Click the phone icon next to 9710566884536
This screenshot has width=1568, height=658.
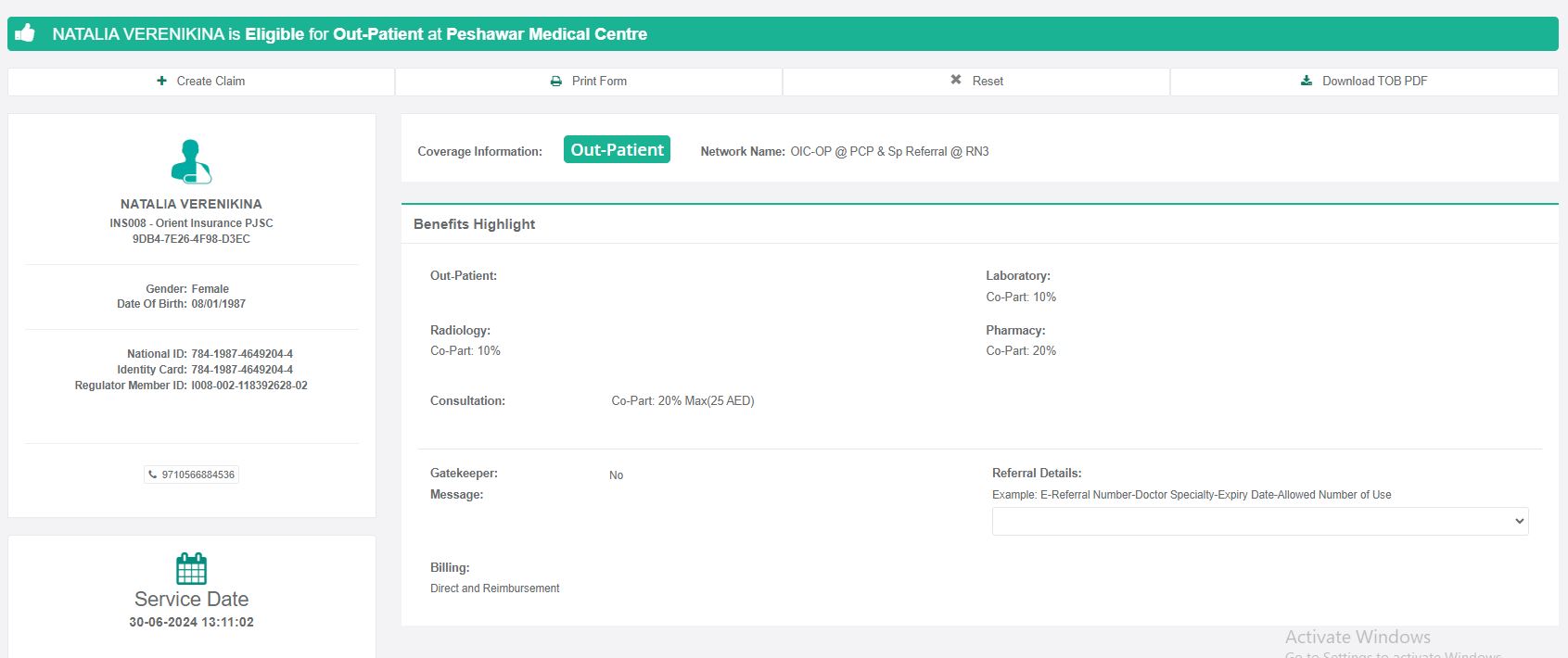tap(152, 475)
